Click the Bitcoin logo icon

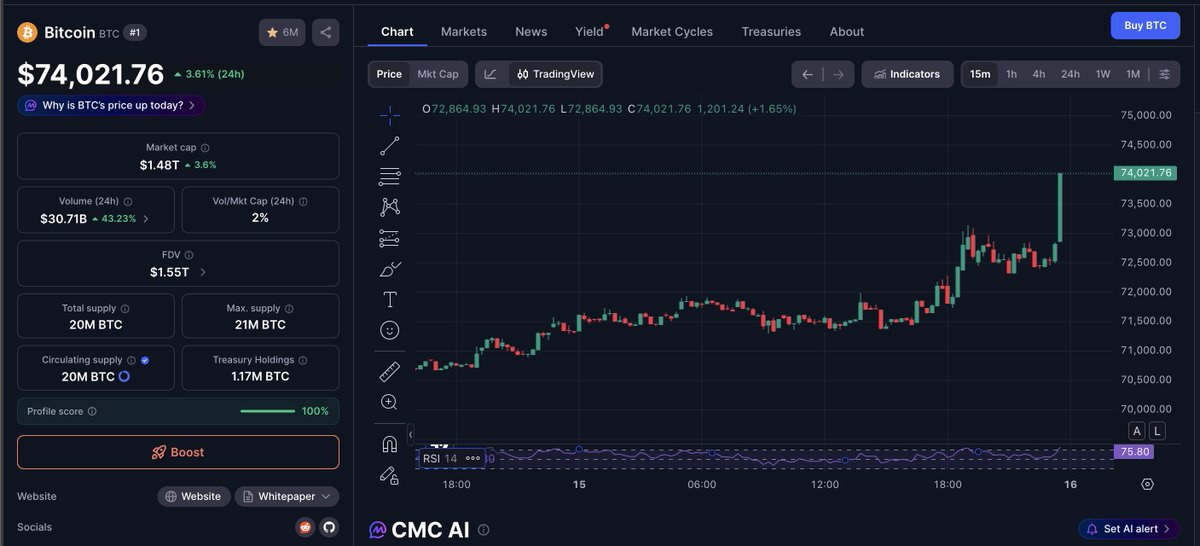[x=27, y=32]
